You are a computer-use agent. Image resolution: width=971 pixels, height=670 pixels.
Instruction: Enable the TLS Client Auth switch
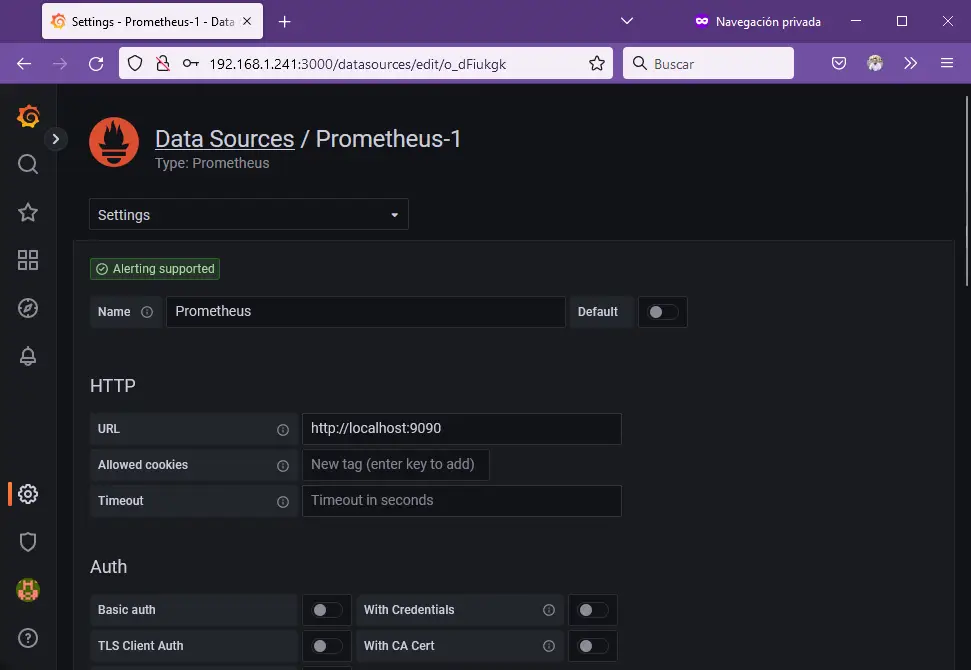click(x=326, y=646)
